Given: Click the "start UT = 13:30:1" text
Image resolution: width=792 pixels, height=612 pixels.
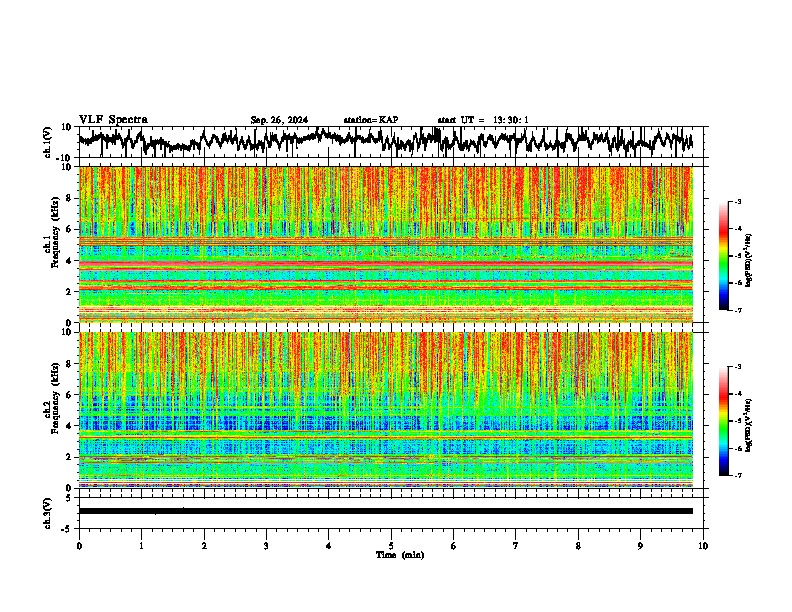Looking at the screenshot, I should pos(483,120).
